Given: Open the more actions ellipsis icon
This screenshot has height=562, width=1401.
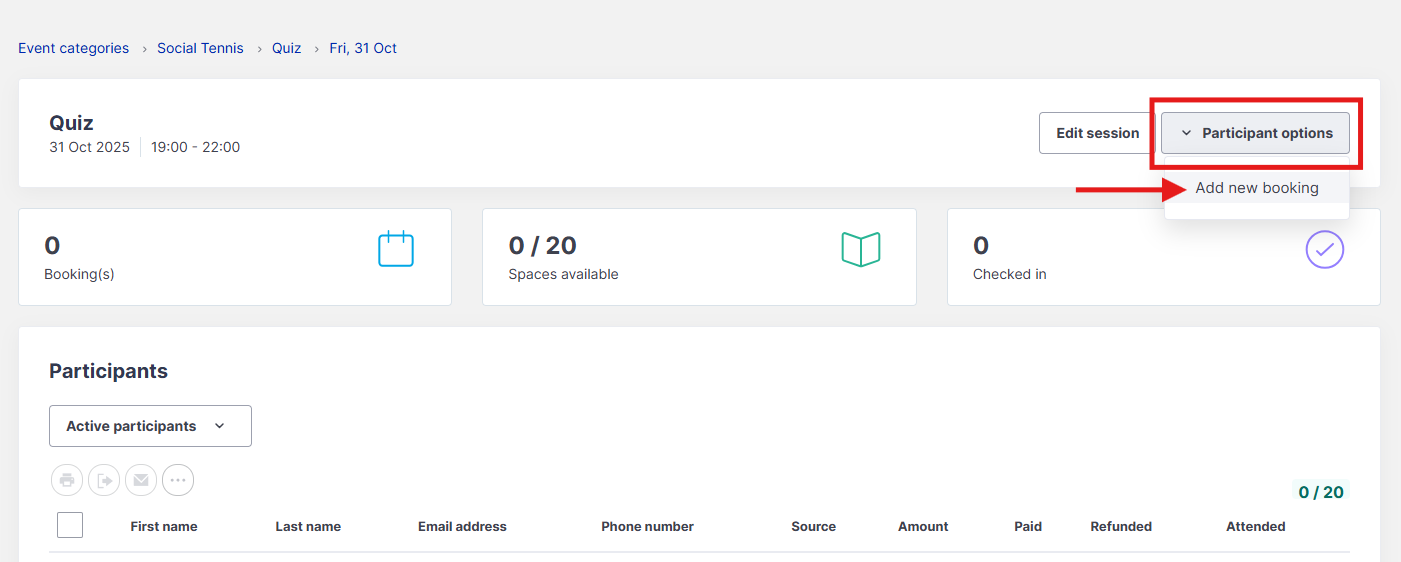Looking at the screenshot, I should coord(178,480).
